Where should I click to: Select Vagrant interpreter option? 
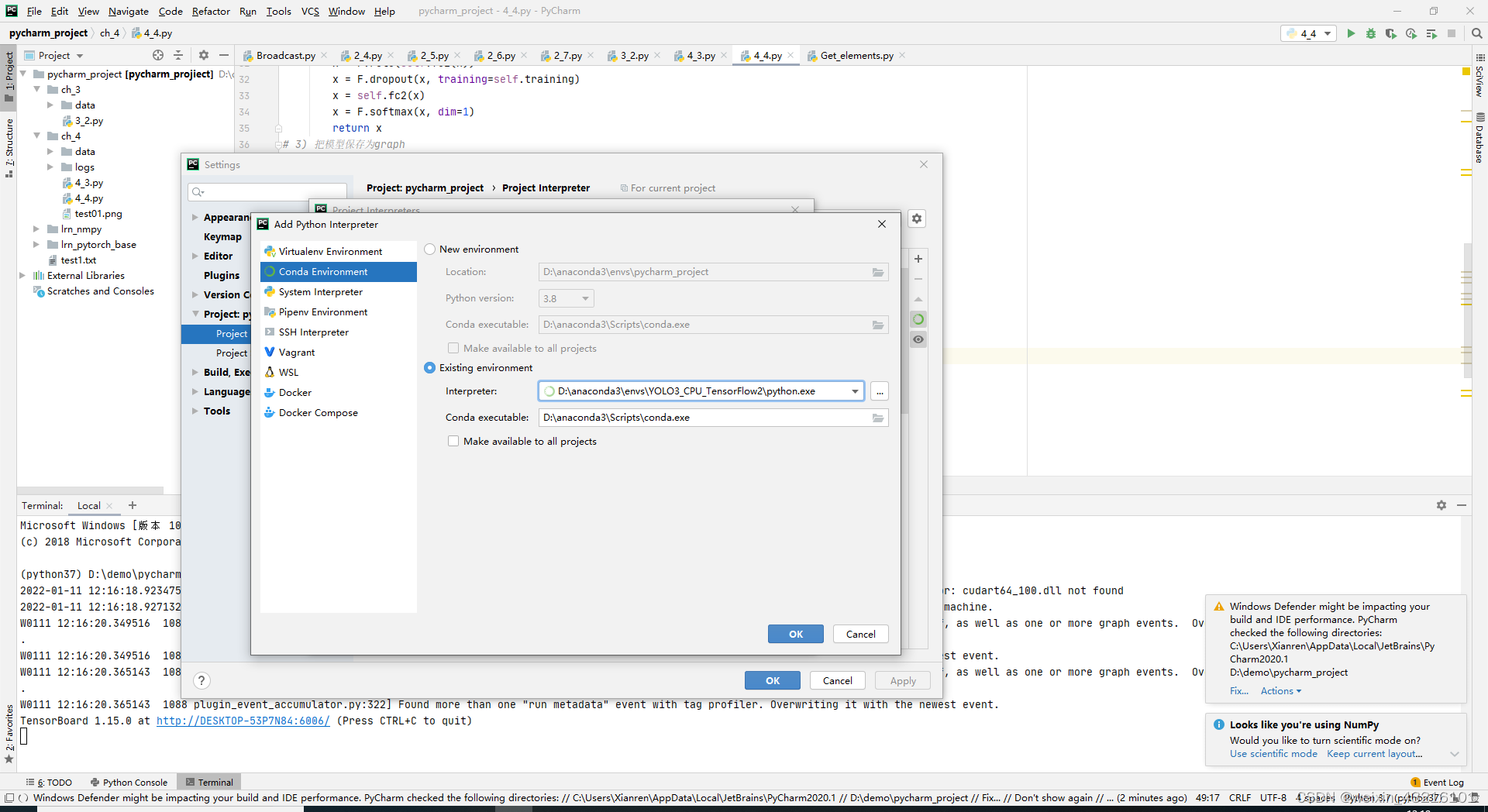click(x=338, y=353)
